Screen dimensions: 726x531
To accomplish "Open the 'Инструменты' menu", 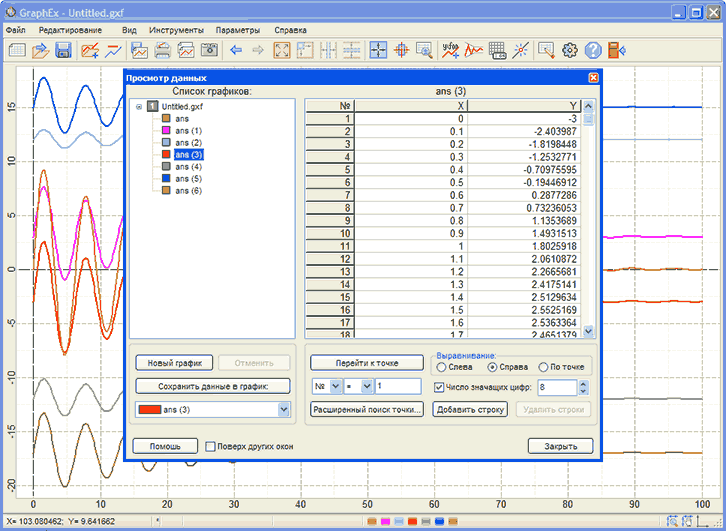I will pos(176,30).
